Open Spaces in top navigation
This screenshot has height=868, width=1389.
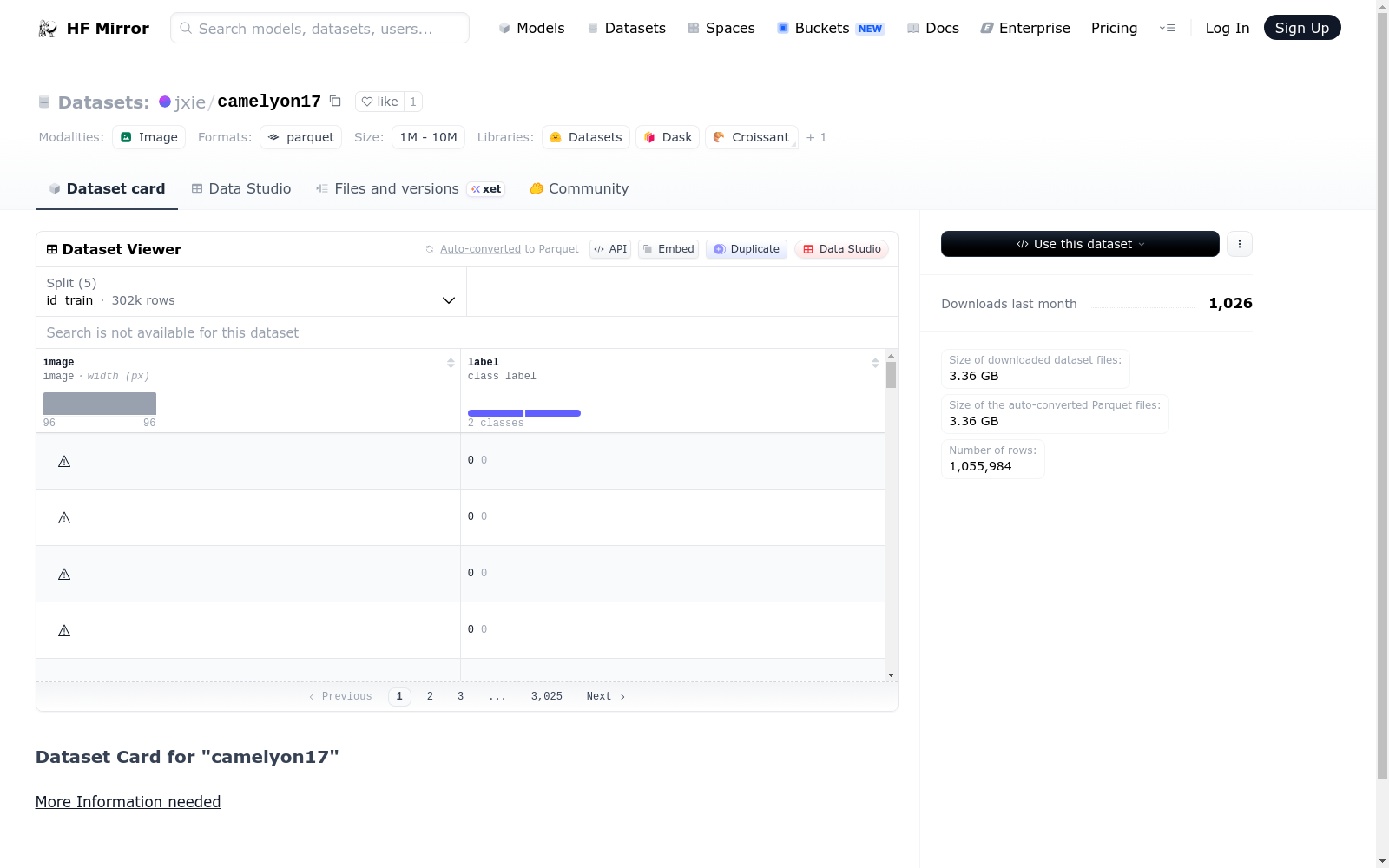[721, 28]
